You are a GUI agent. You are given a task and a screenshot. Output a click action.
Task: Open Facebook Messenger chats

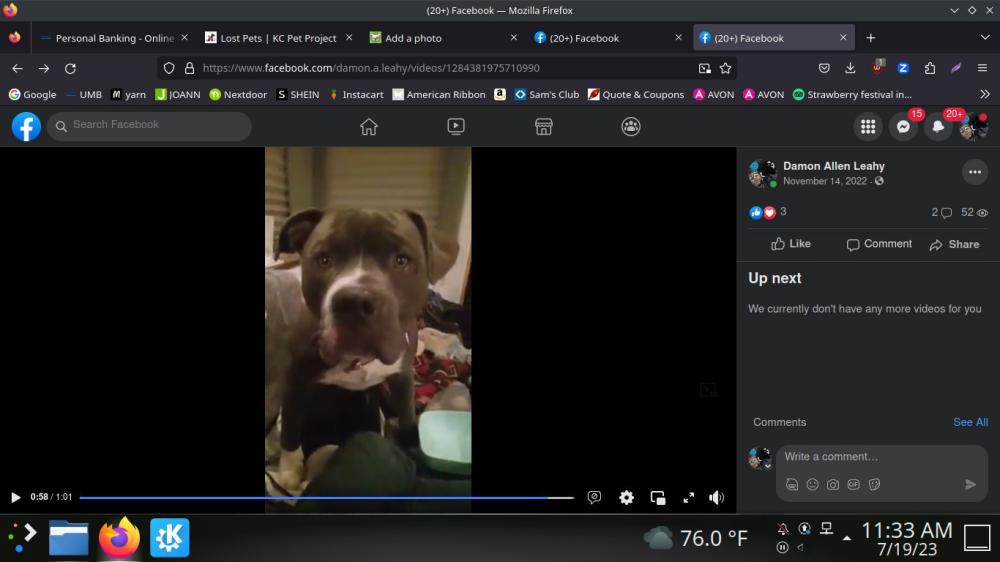pyautogui.click(x=903, y=127)
